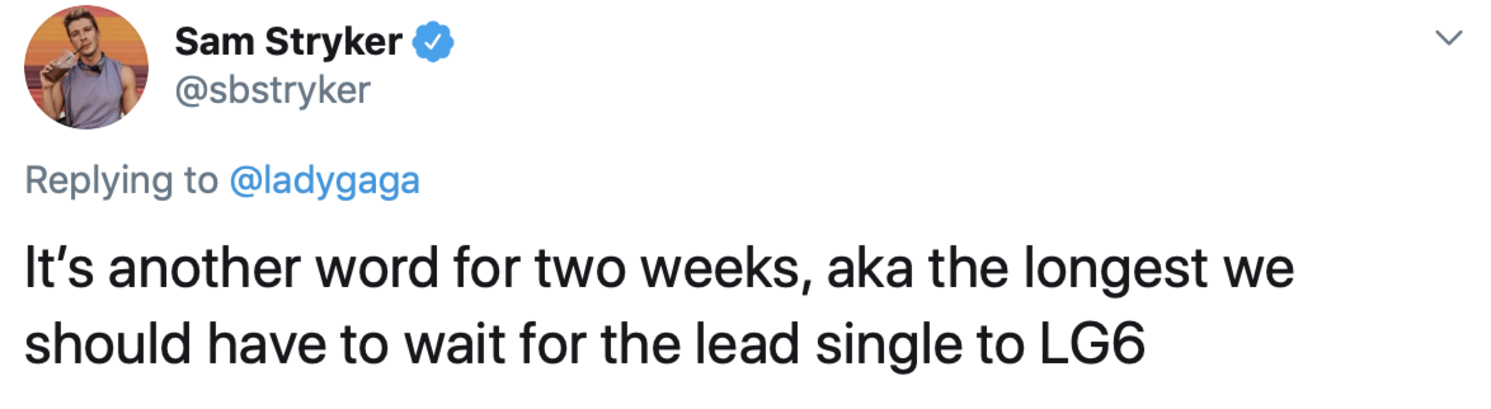Click the display name Sam Stryker
The width and height of the screenshot is (1491, 409).
coord(289,42)
